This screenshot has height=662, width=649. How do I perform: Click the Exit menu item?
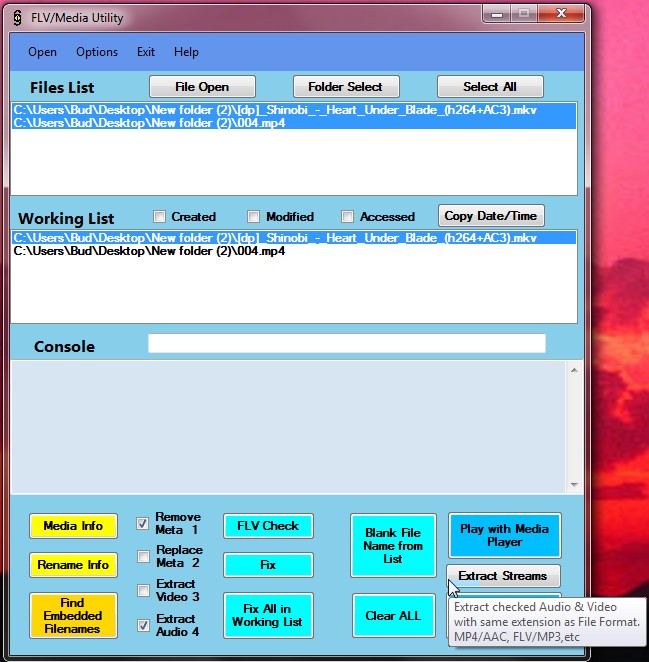click(146, 52)
